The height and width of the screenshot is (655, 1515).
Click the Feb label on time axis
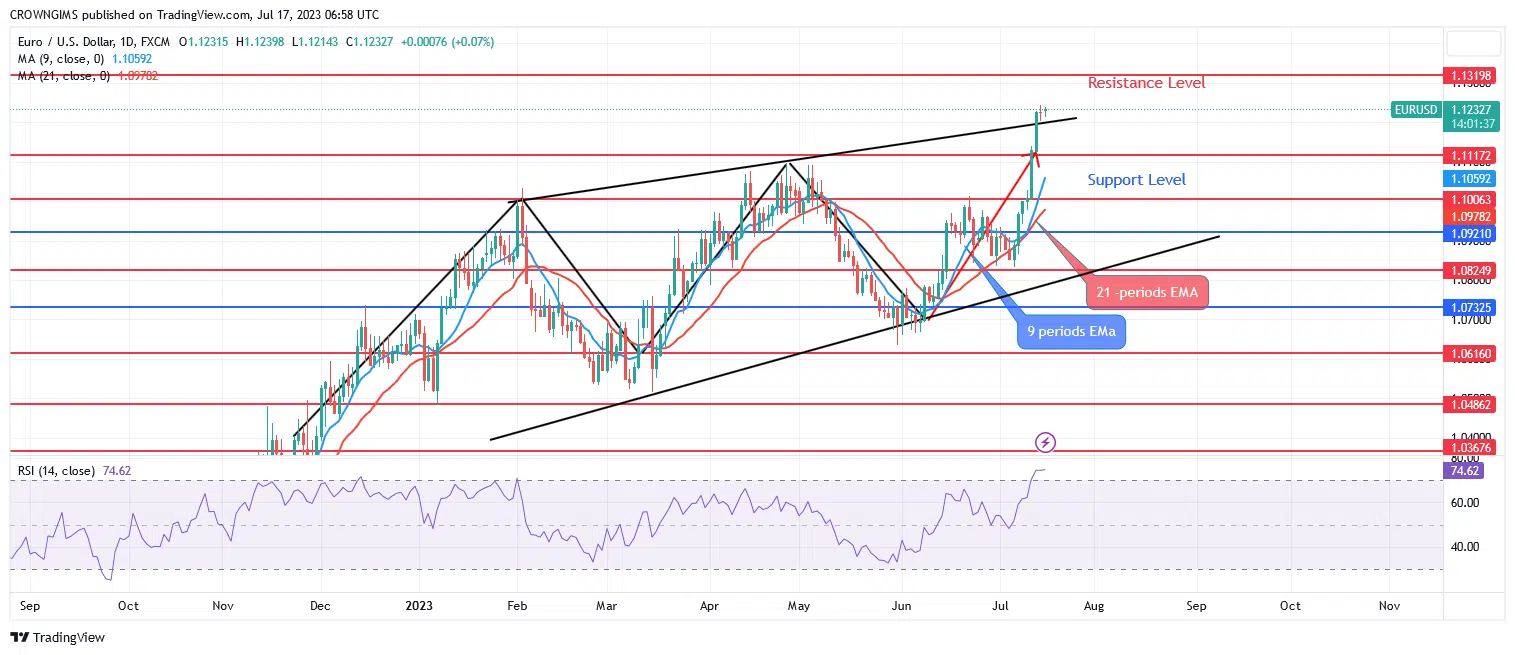517,606
